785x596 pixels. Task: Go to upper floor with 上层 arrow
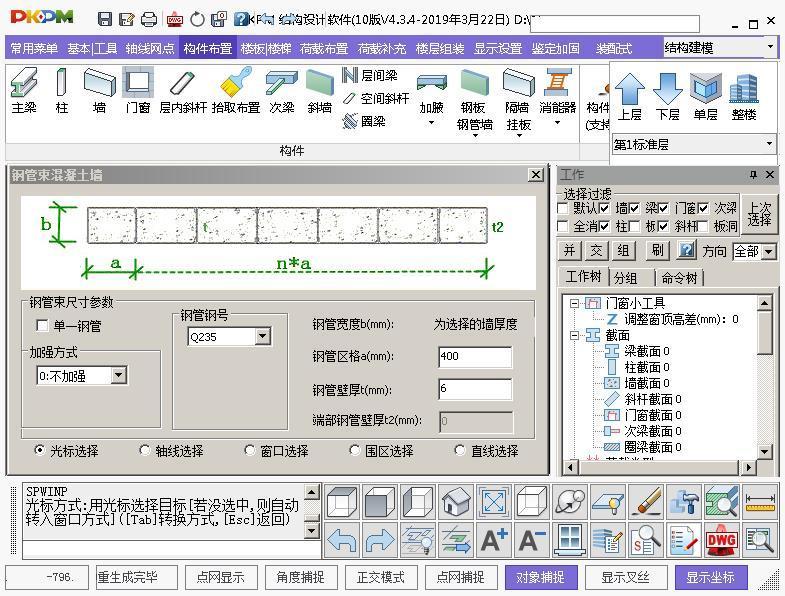pyautogui.click(x=629, y=97)
